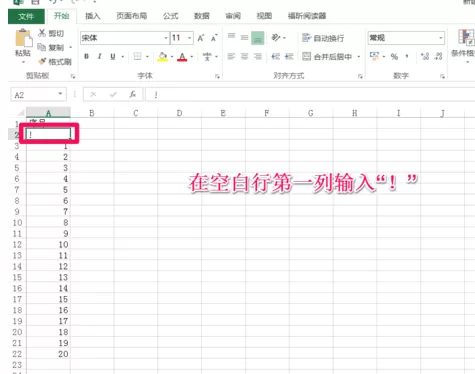This screenshot has height=374, width=475.
Task: Toggle Underline formatting
Action: tap(113, 56)
